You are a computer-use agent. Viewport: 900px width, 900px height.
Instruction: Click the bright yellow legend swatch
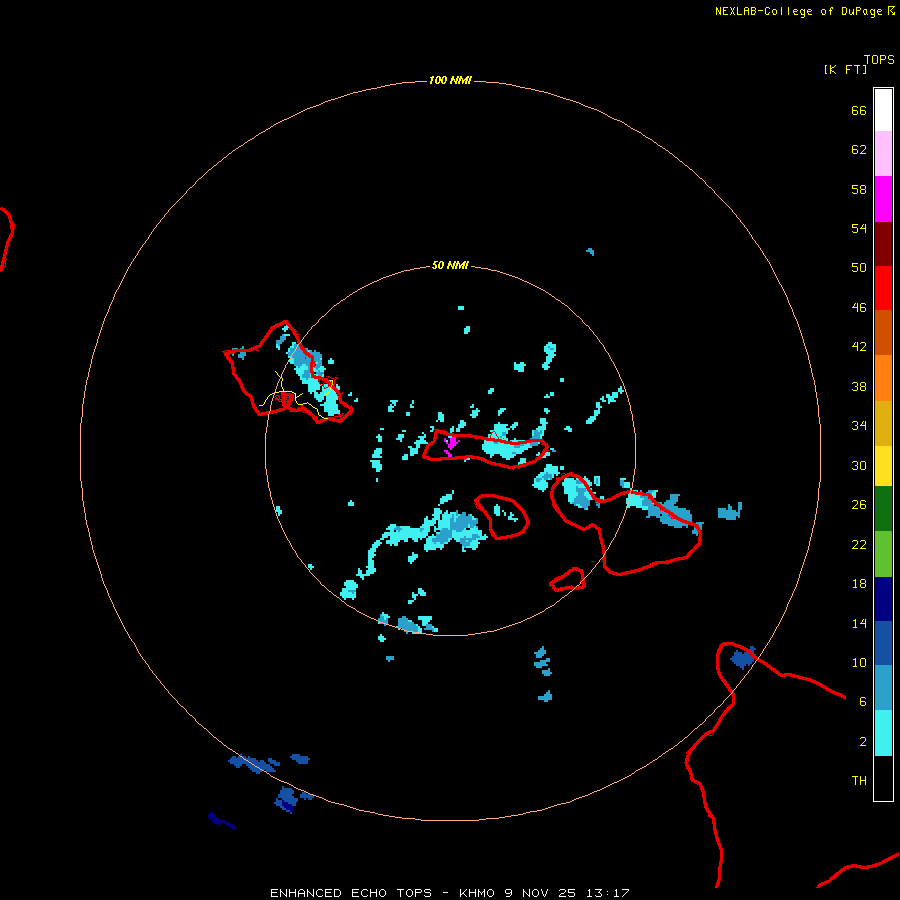click(883, 466)
